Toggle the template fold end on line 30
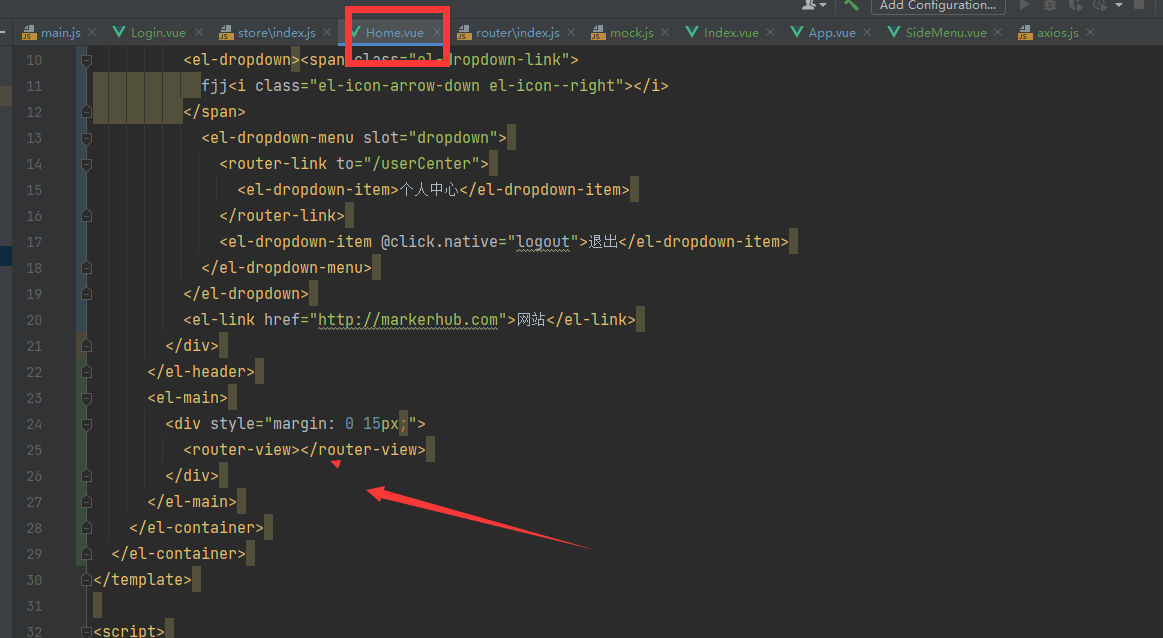The image size is (1163, 638). click(86, 579)
